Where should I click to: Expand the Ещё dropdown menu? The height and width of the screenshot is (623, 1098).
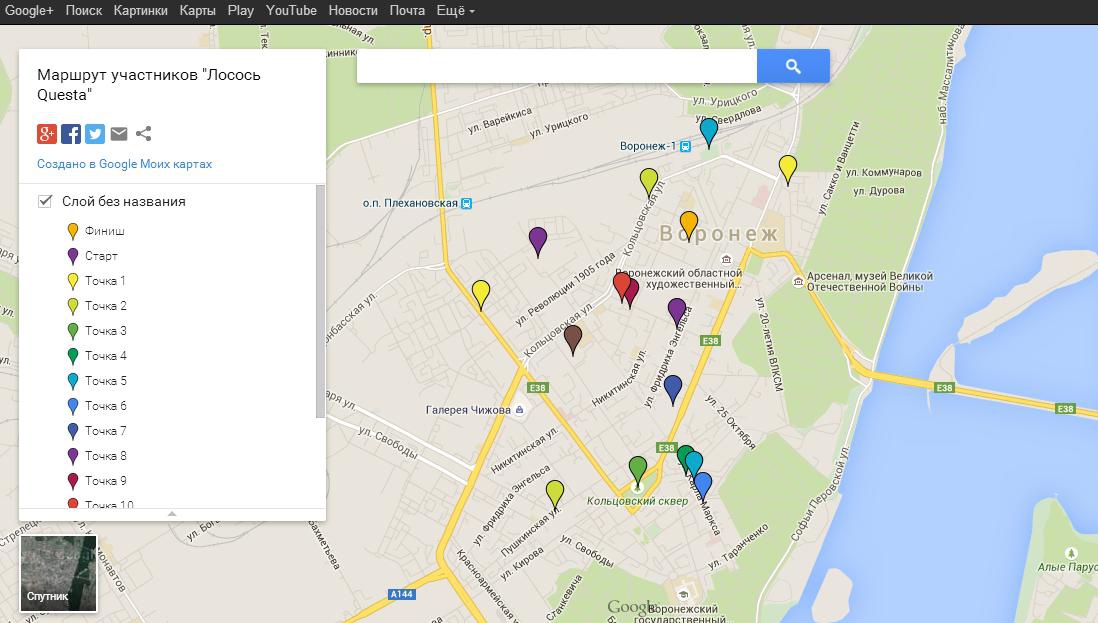click(455, 10)
